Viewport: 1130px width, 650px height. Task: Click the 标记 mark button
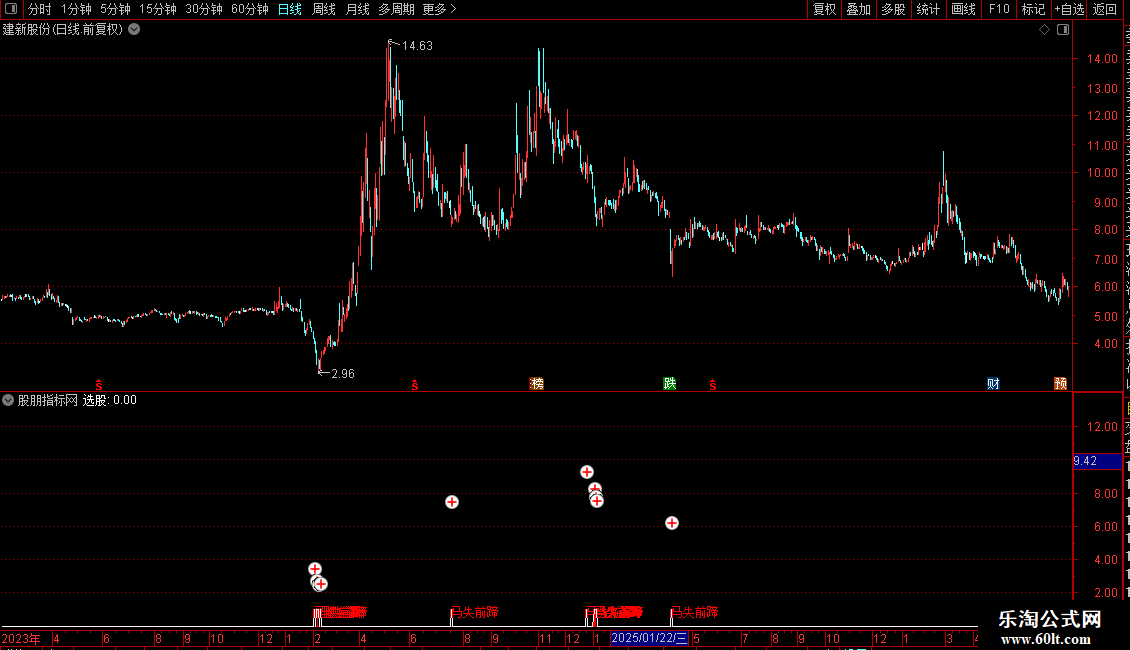point(1033,9)
